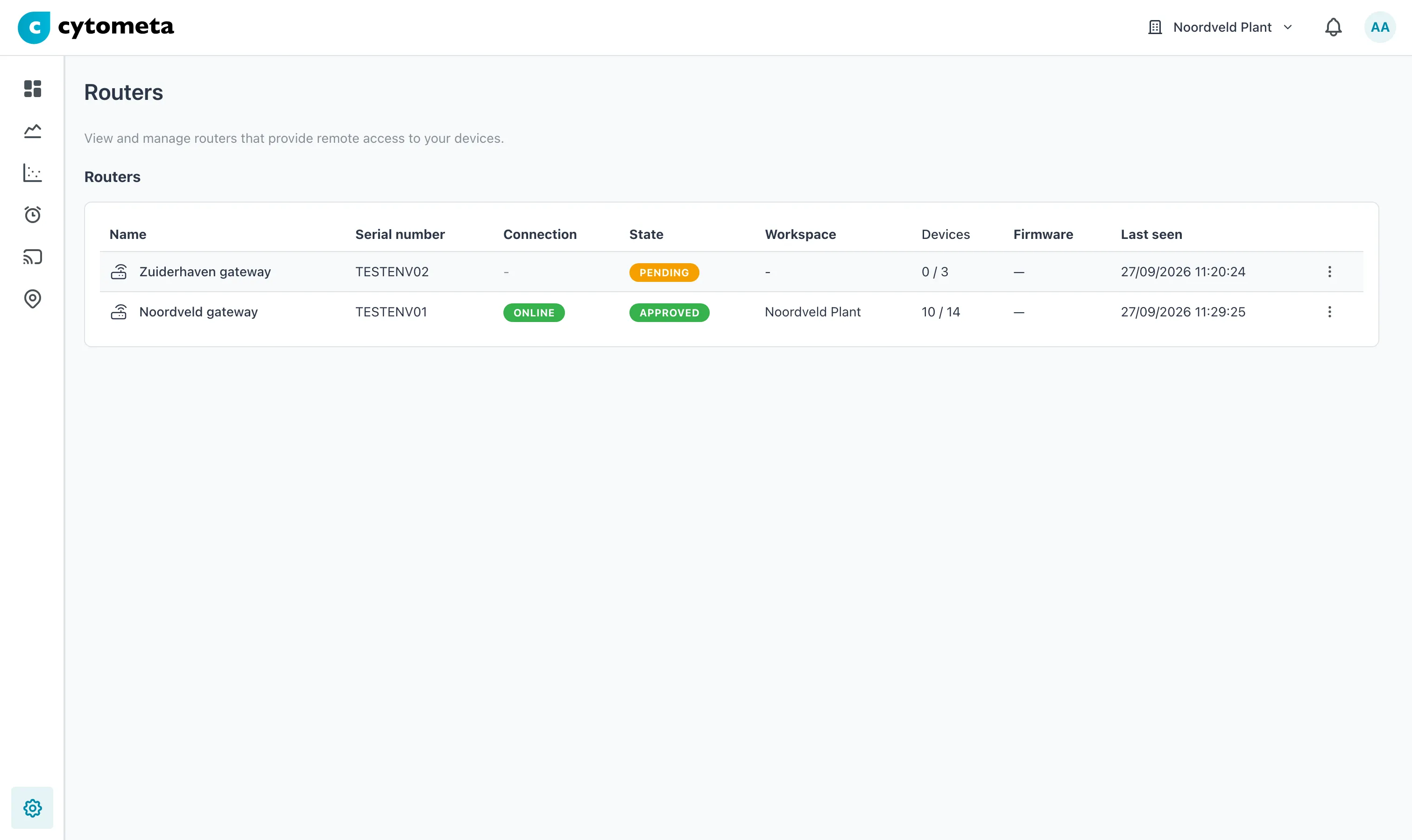The image size is (1412, 840).
Task: Click the 0 / 3 devices count
Action: 934,272
